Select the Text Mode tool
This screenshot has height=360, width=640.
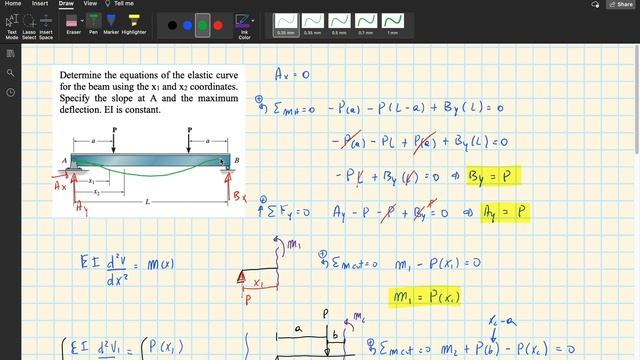[x=12, y=26]
